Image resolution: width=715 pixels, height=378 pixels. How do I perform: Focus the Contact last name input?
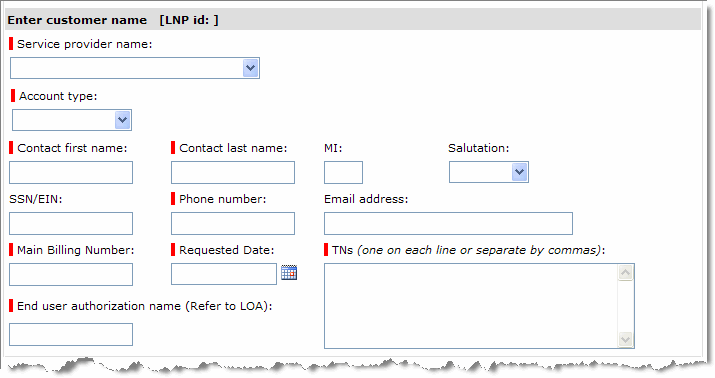[233, 172]
